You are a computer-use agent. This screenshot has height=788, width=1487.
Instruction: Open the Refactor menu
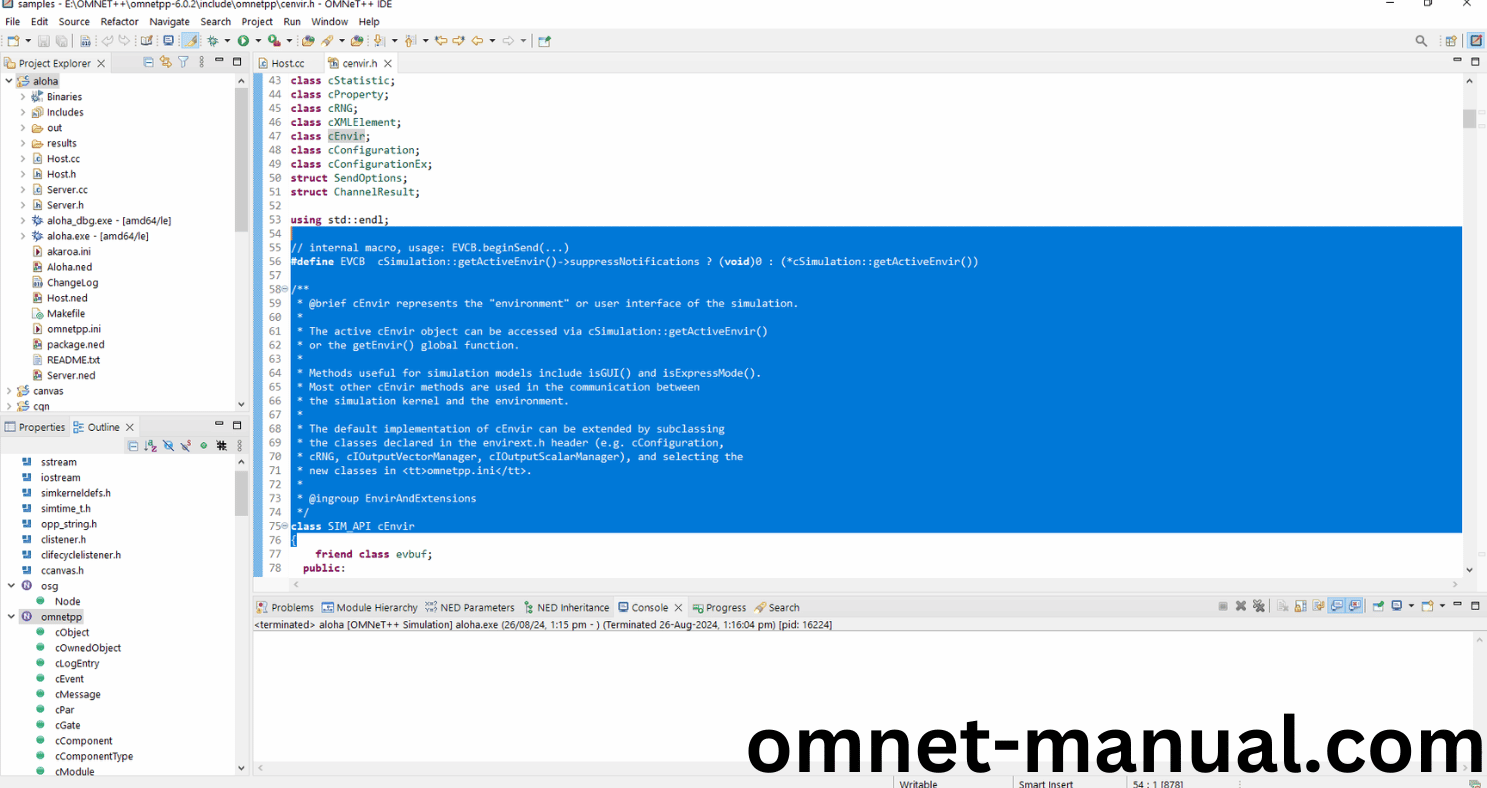point(119,21)
